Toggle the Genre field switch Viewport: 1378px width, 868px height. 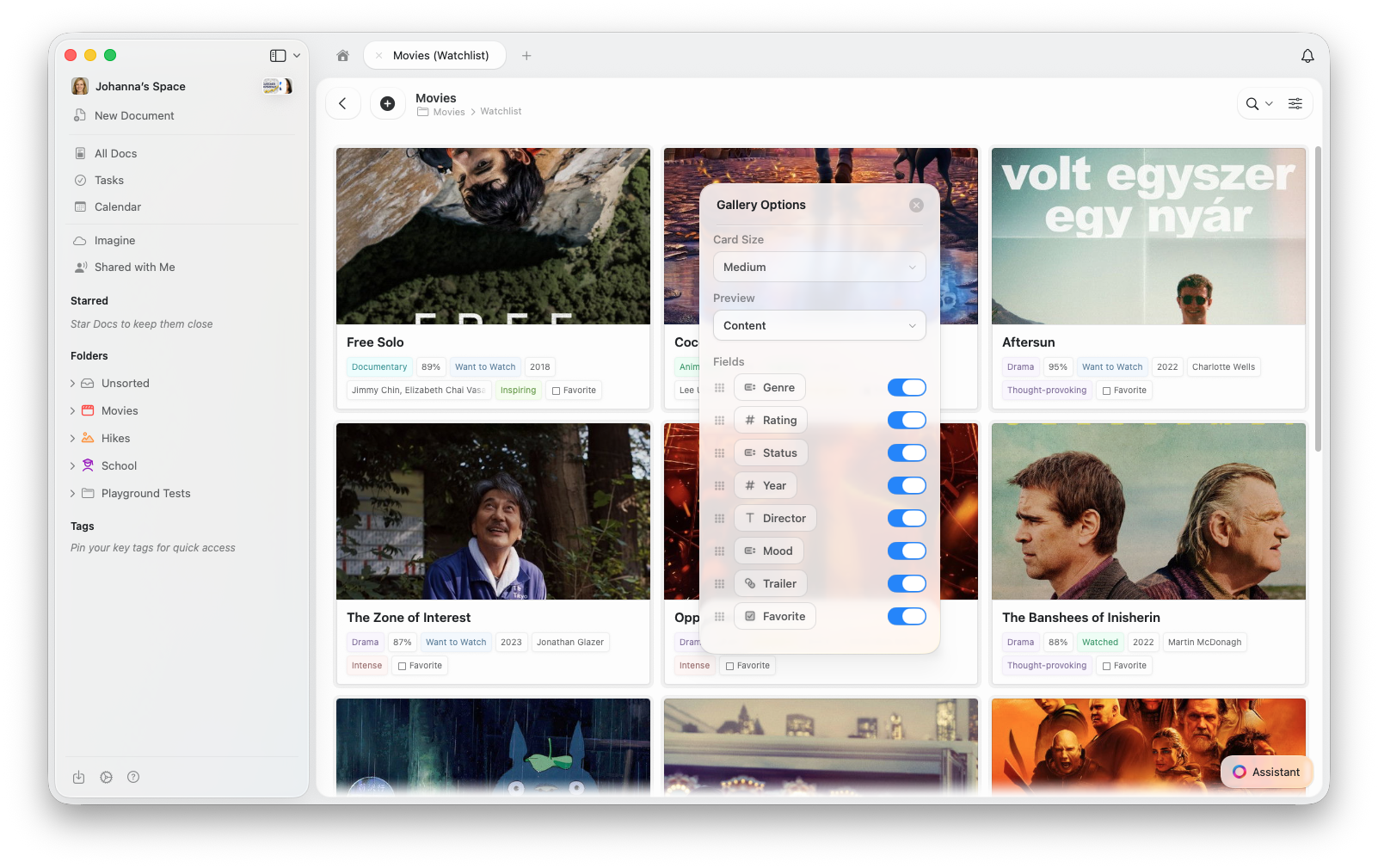coord(907,388)
